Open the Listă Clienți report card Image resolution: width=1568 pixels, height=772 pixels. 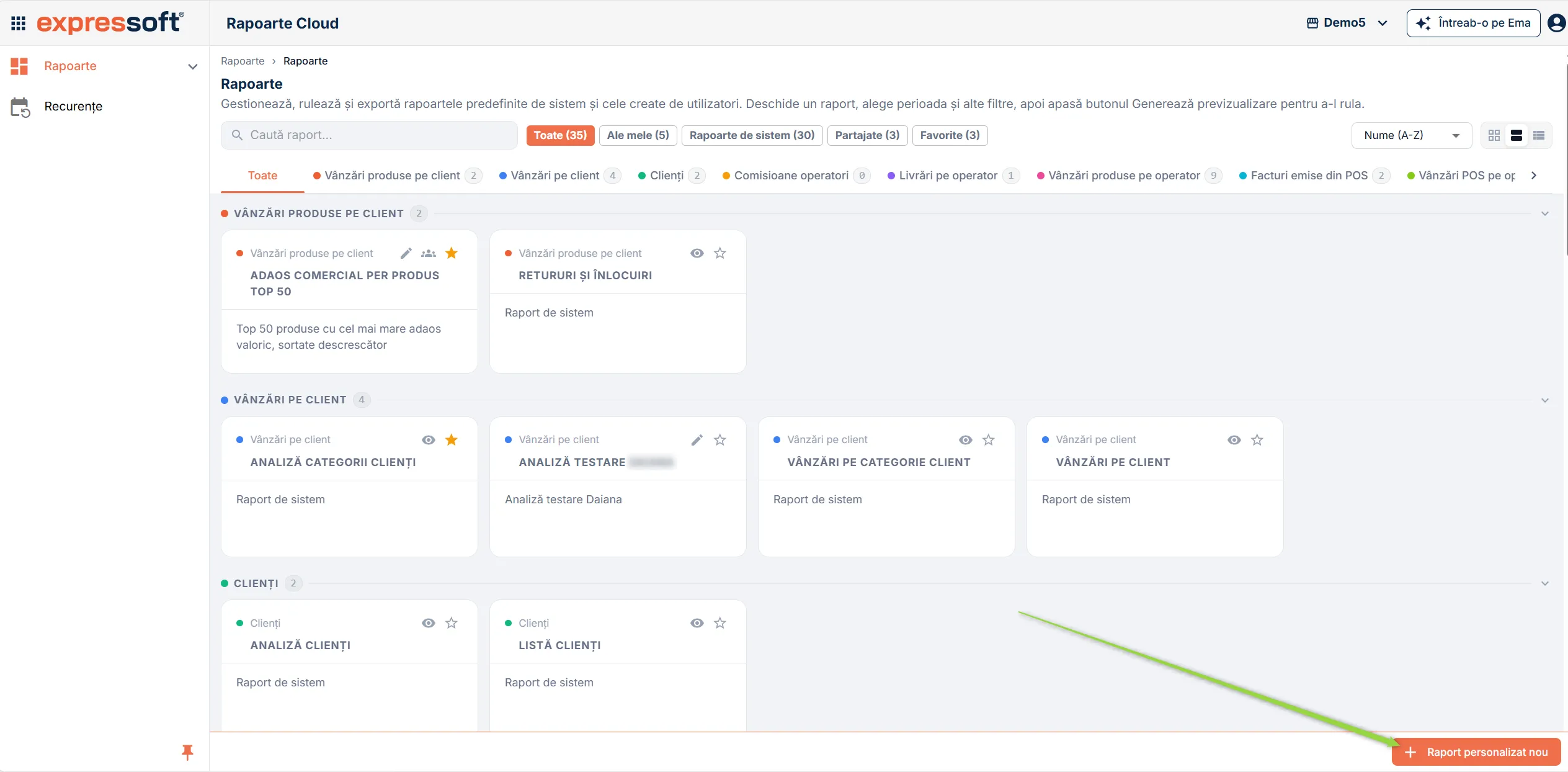pos(618,666)
